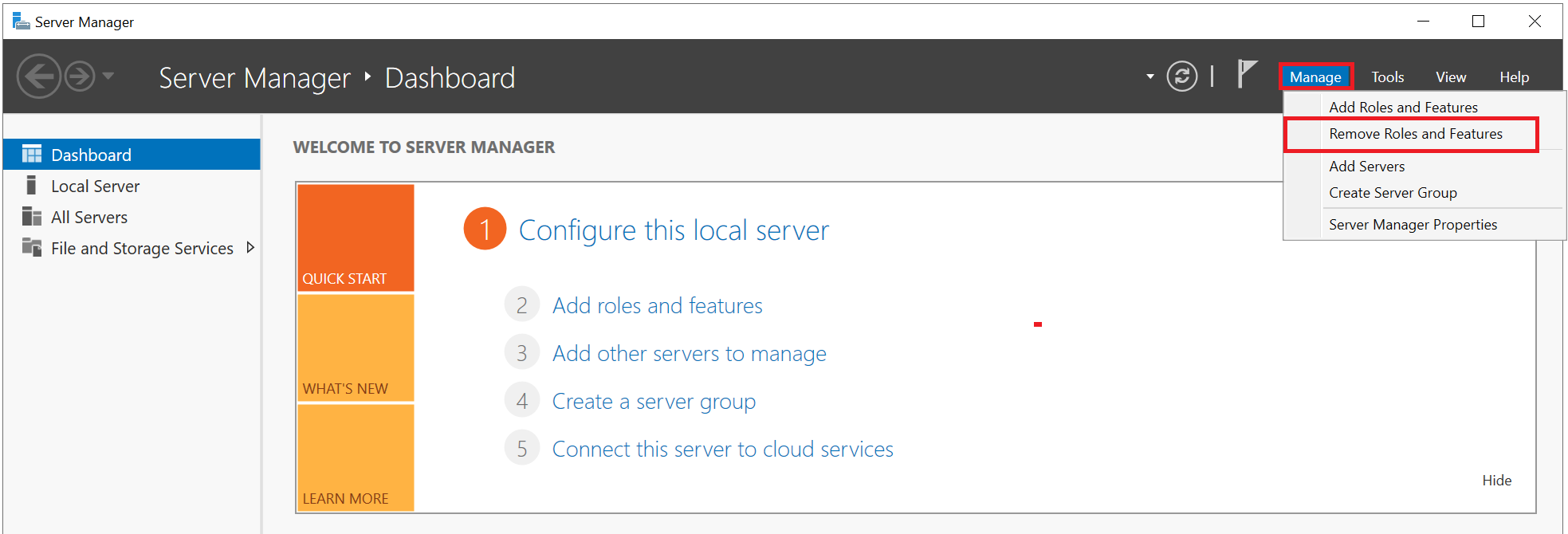Click step number 2 circle
The image size is (1568, 534).
pos(522,305)
